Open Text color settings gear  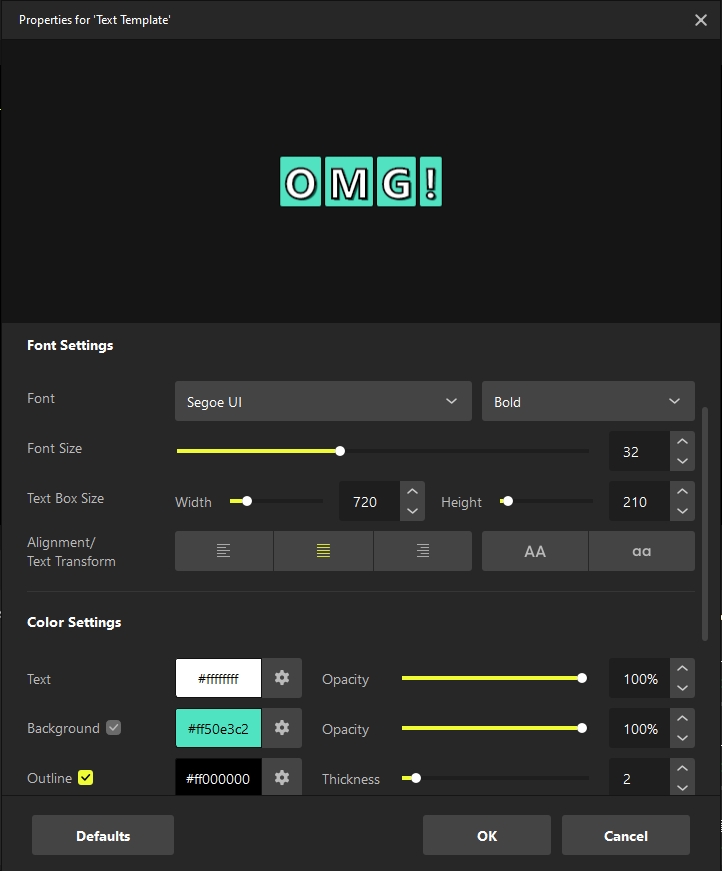click(x=282, y=678)
